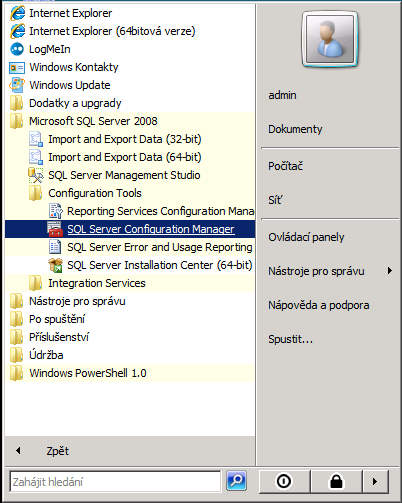Click the Zahájit hledání search field
This screenshot has width=402, height=503.
[115, 482]
